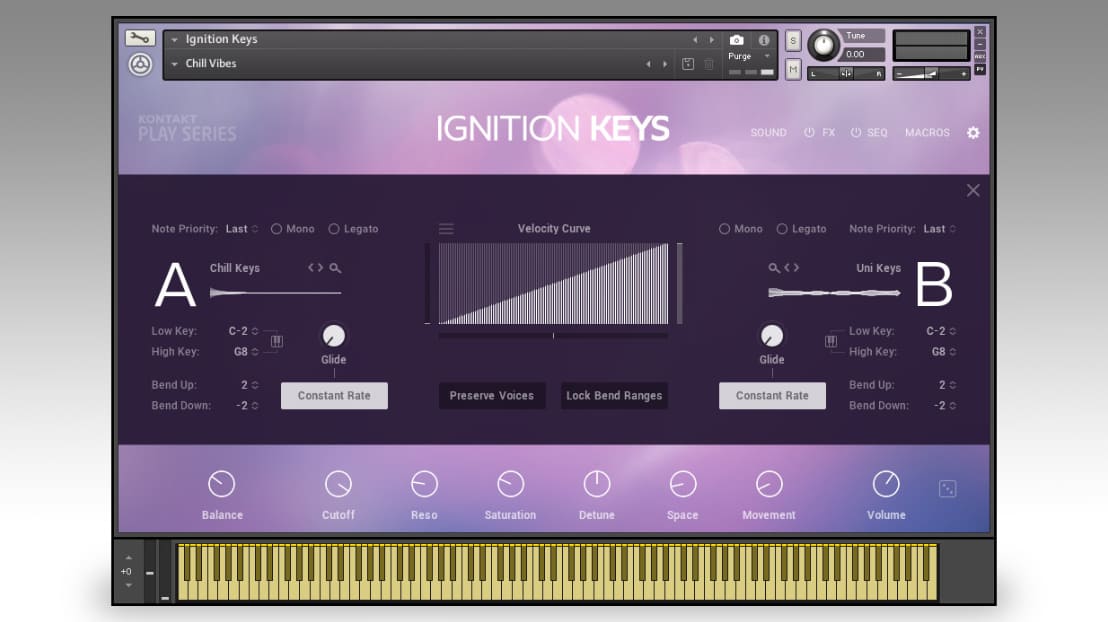The height and width of the screenshot is (622, 1108).
Task: Mute the instrument with the M toggle
Action: (791, 69)
